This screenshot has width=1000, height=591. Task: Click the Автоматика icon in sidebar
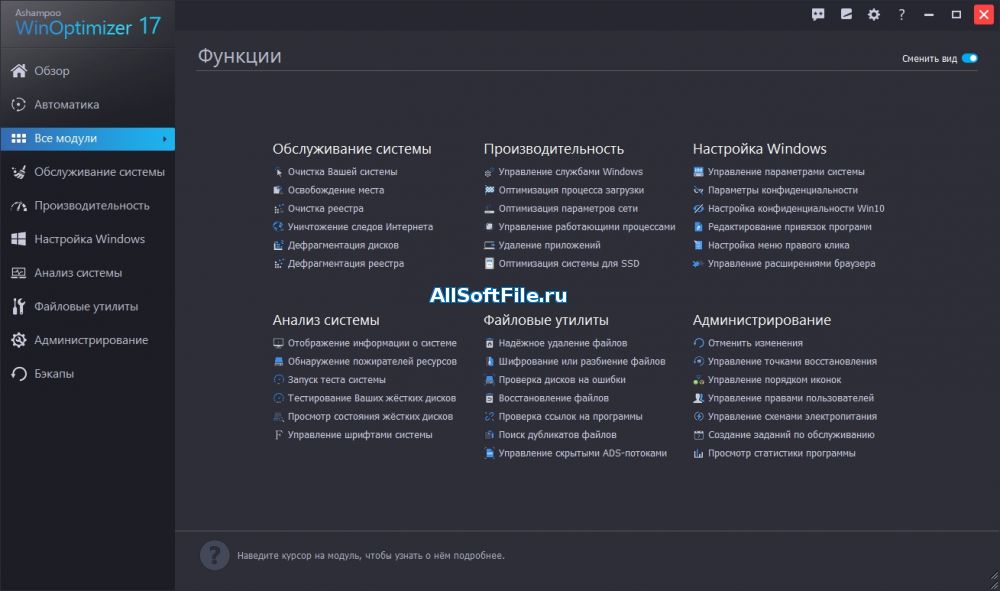[18, 105]
